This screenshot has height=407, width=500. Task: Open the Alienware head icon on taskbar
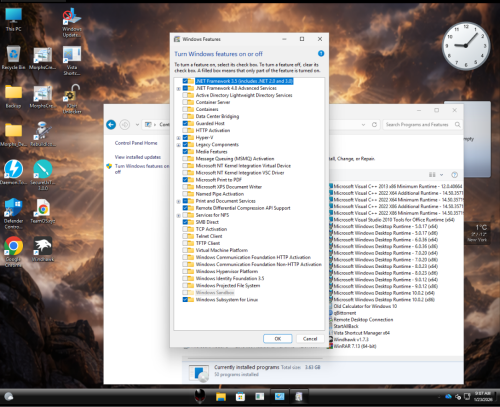point(200,396)
